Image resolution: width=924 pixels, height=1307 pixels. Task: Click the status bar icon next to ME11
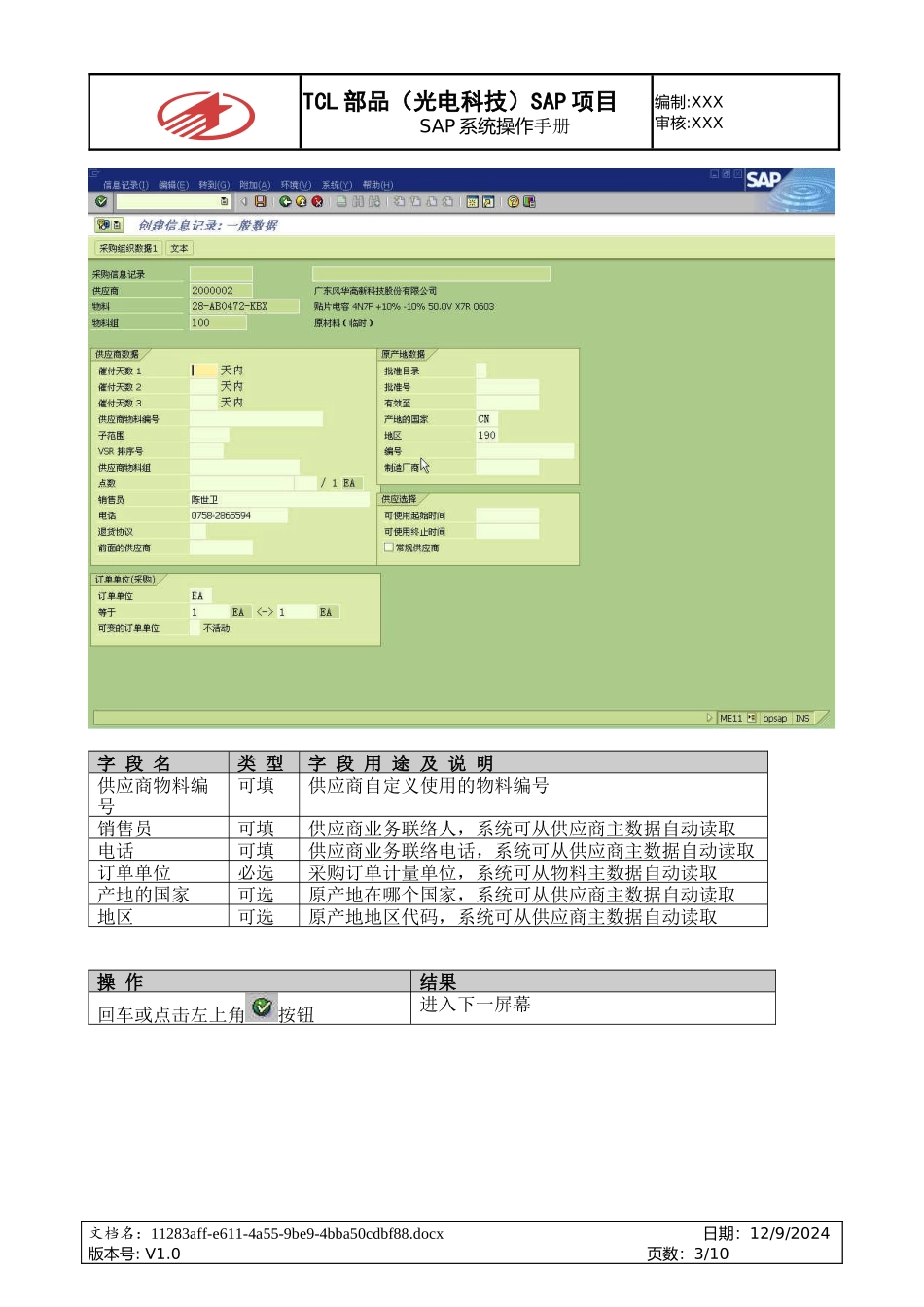point(752,718)
